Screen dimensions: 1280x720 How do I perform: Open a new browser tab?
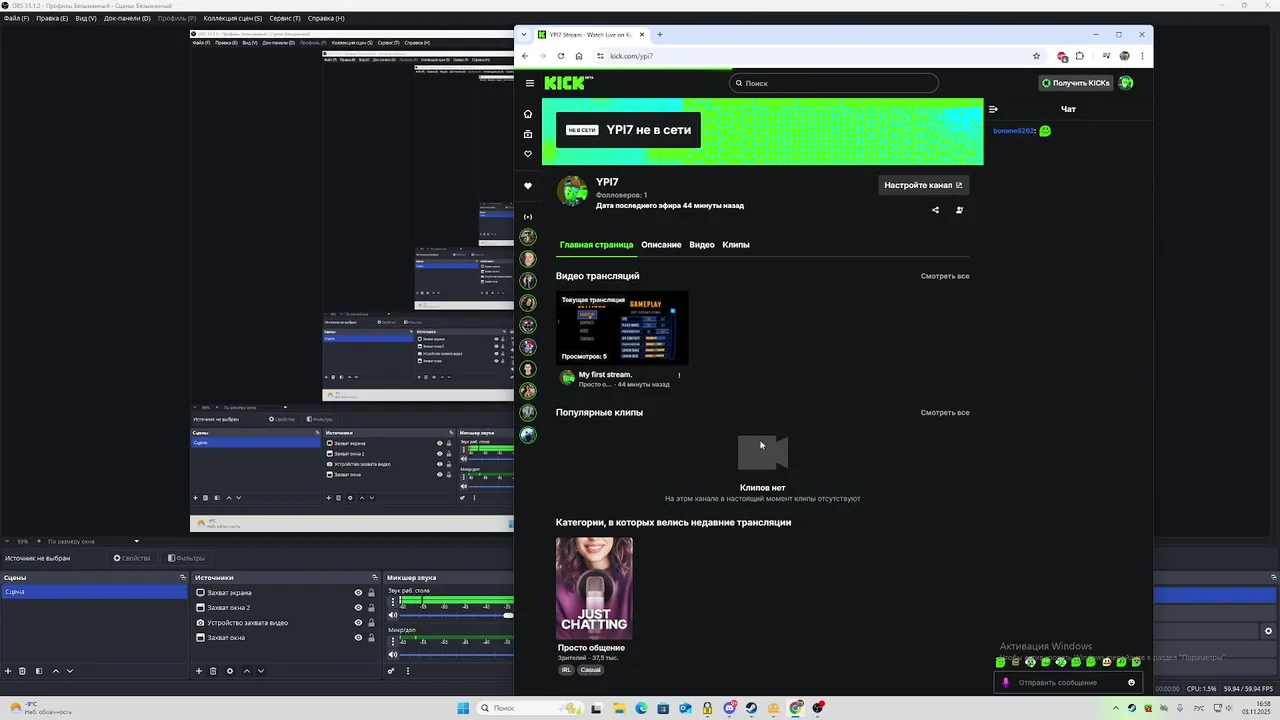(x=659, y=35)
